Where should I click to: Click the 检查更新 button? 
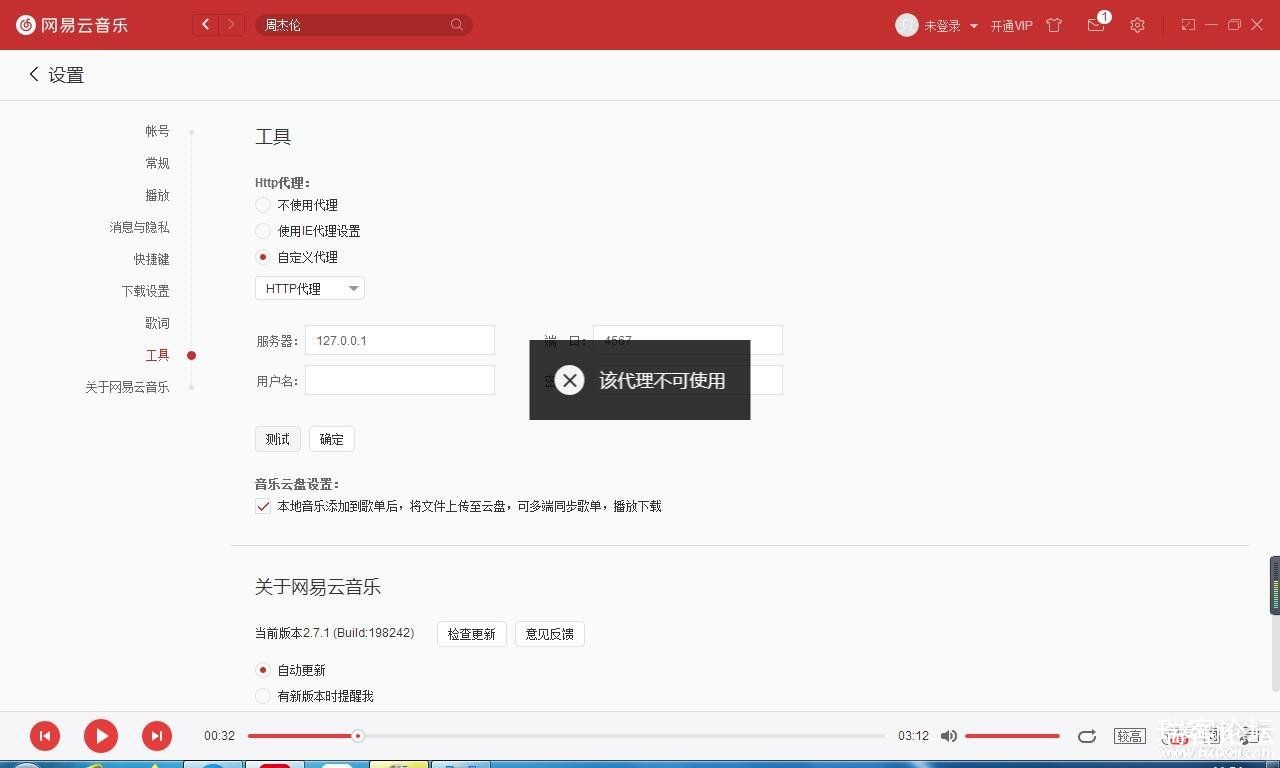point(472,634)
